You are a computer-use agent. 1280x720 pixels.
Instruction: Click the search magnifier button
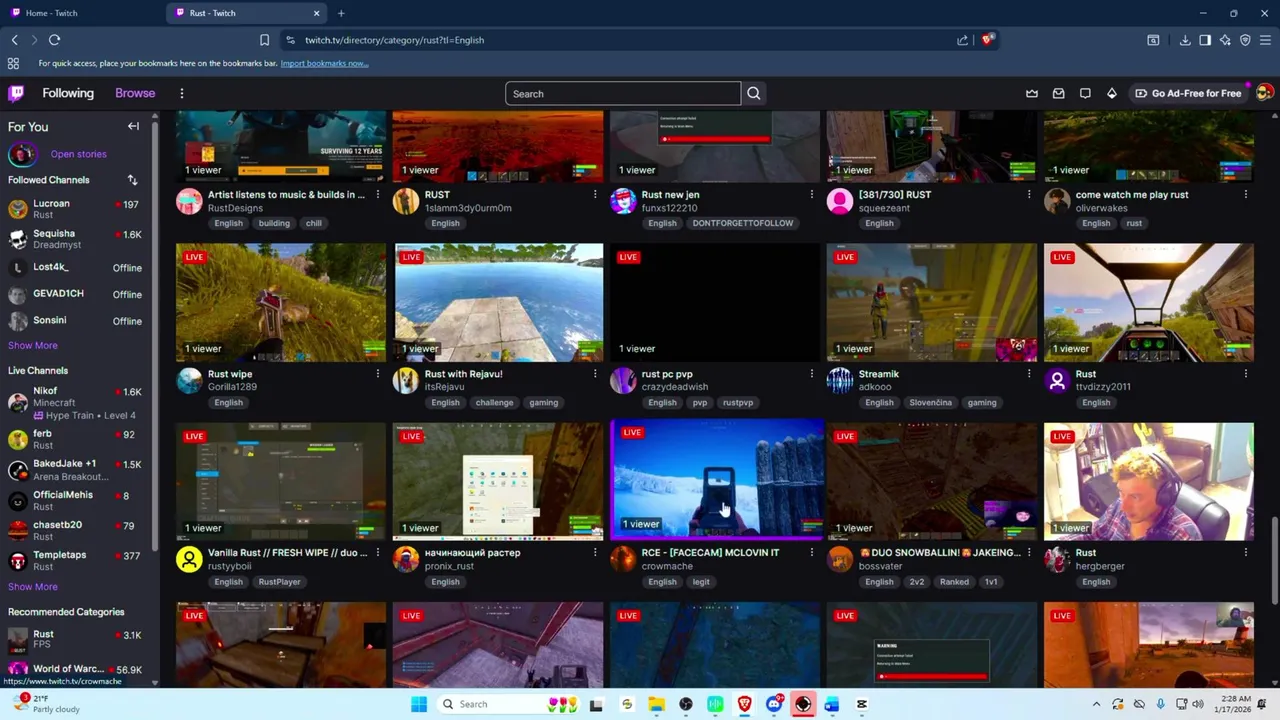754,93
